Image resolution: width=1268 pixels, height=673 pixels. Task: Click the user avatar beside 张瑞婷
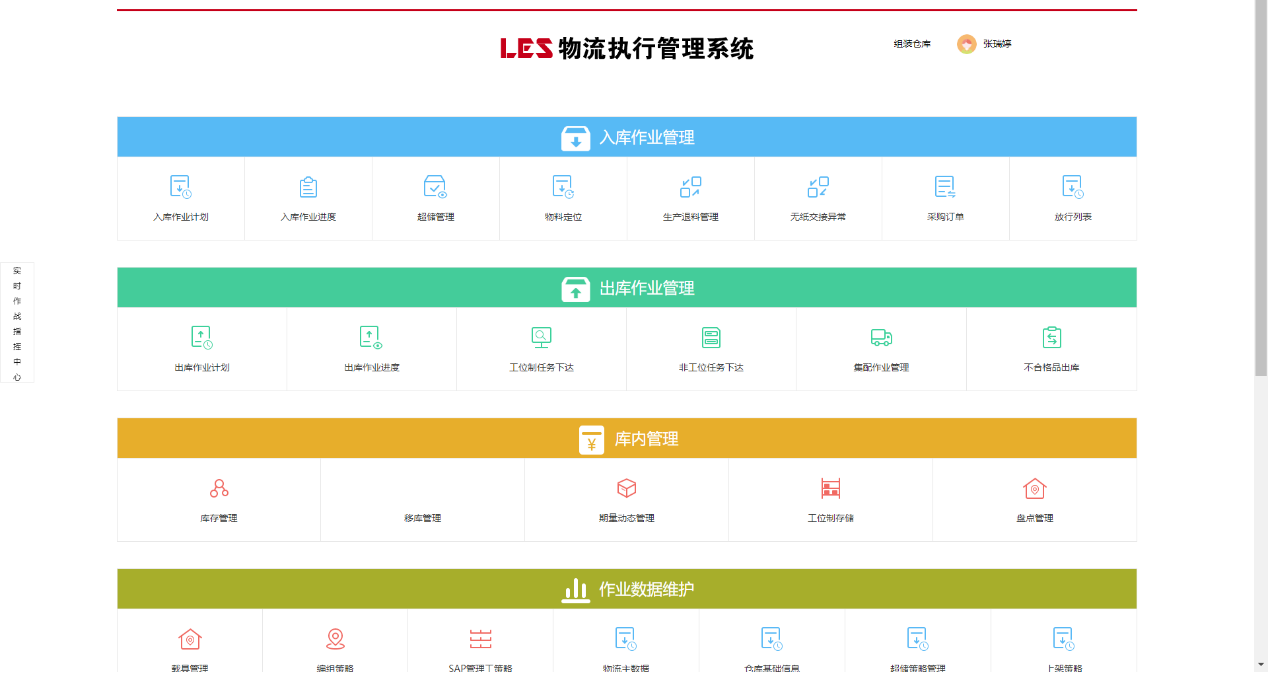tap(966, 44)
